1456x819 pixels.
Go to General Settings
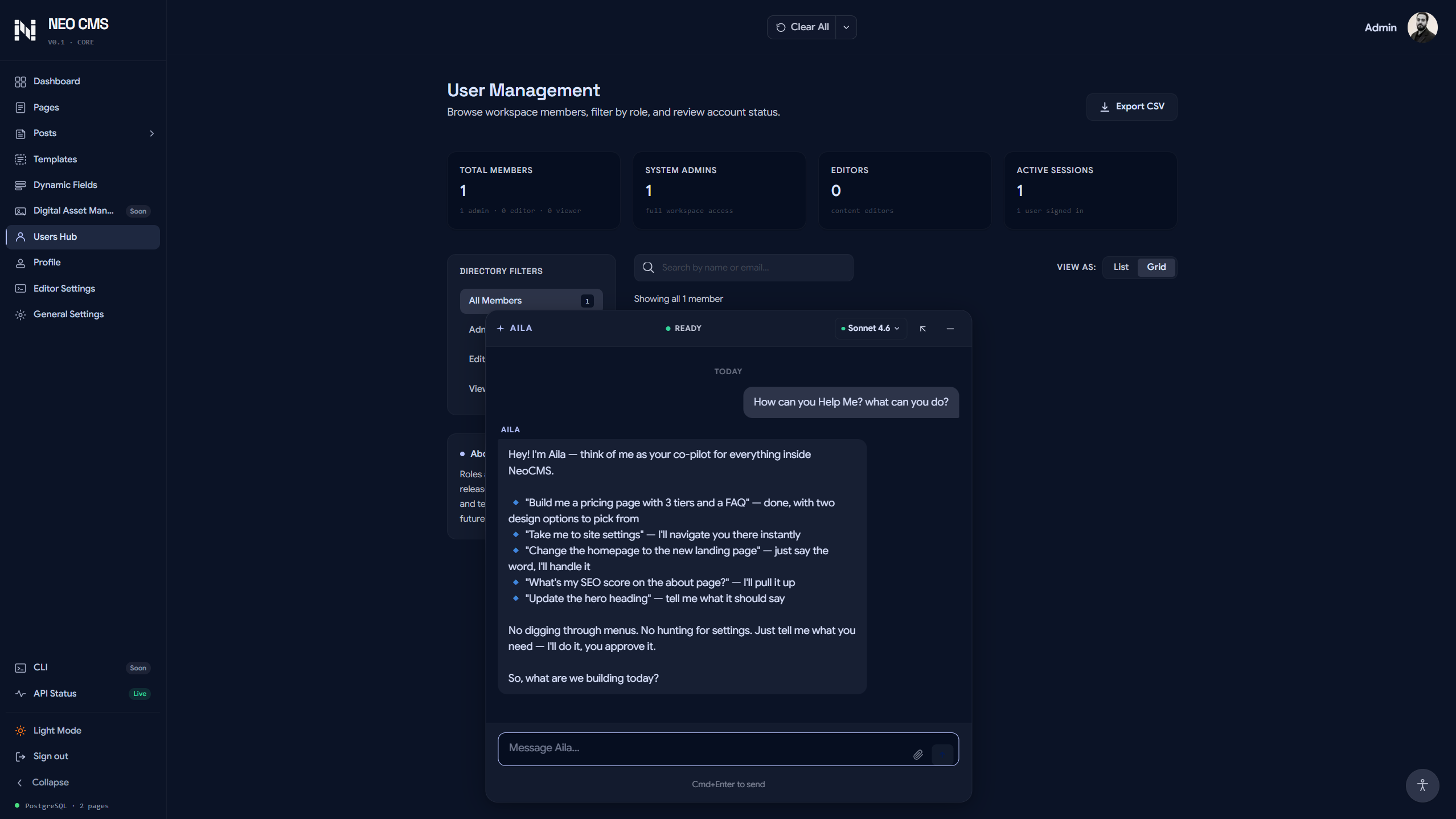pyautogui.click(x=68, y=314)
